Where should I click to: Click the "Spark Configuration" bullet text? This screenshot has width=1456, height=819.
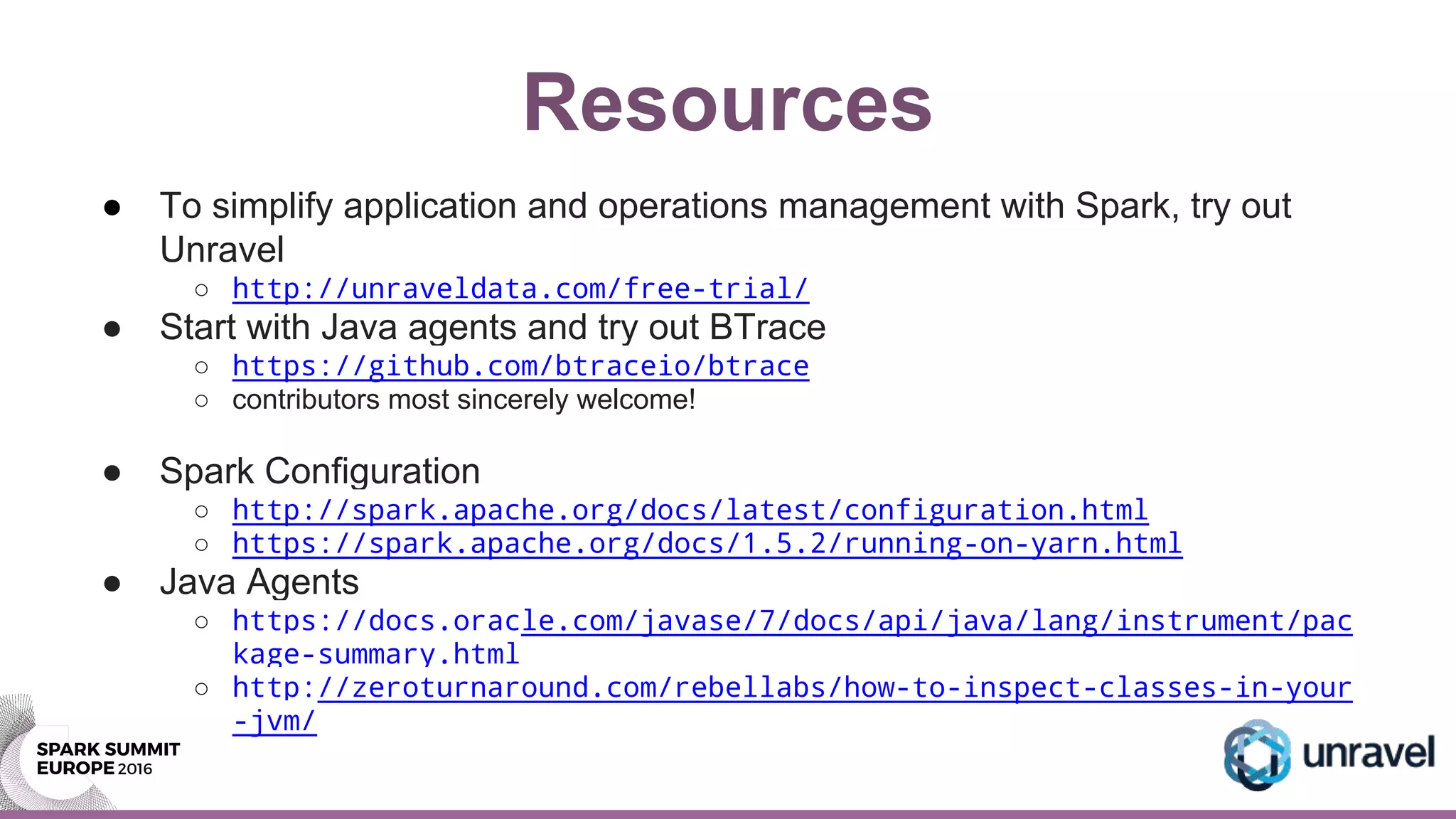pos(320,471)
